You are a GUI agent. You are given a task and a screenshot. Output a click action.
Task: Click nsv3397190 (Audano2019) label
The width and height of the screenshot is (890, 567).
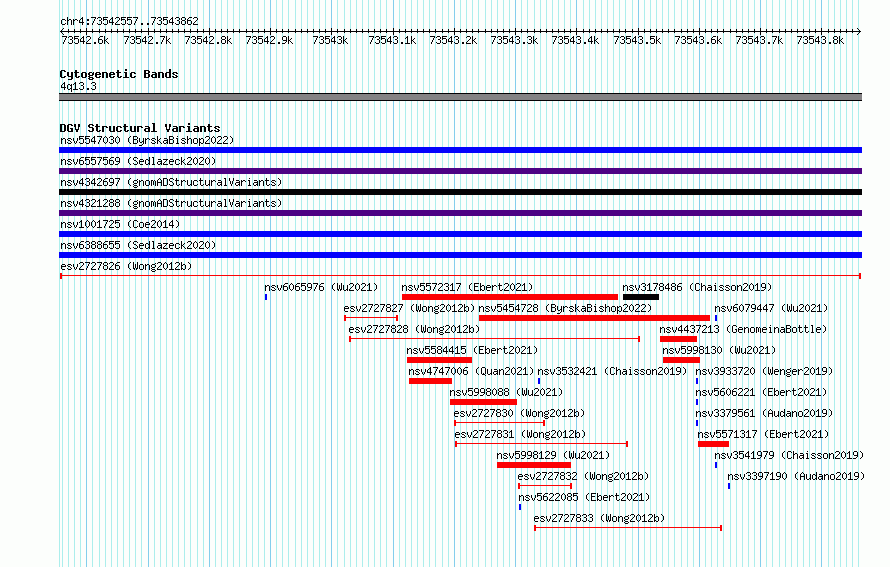796,476
